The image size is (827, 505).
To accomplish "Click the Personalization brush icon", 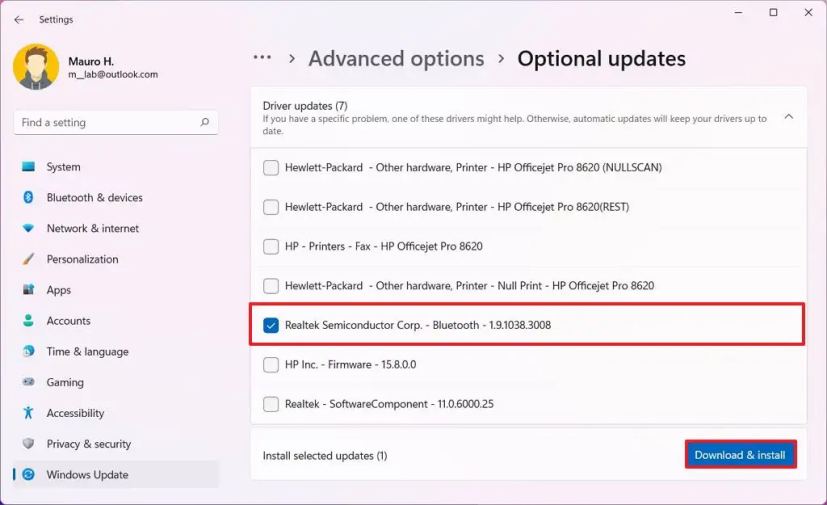I will click(x=28, y=259).
